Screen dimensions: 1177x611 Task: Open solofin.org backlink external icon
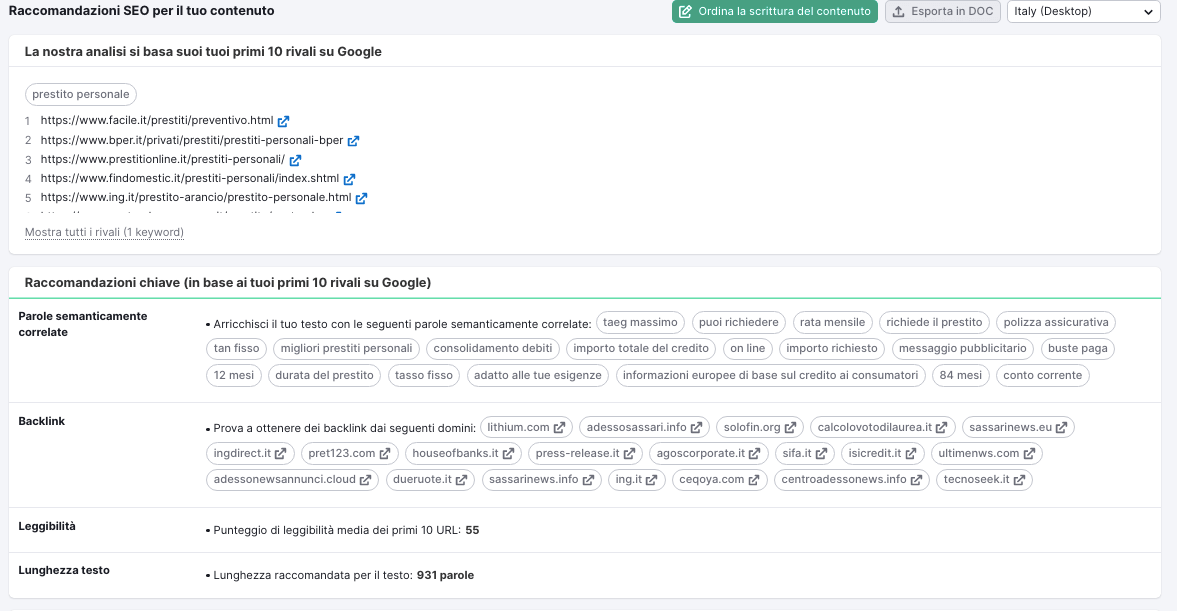pos(790,428)
